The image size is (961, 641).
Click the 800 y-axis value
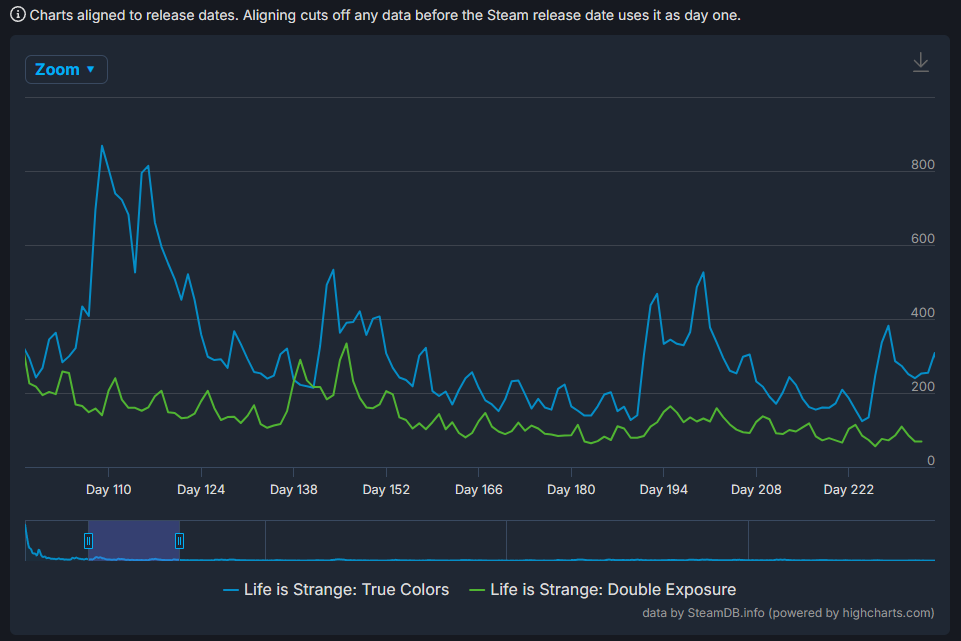point(922,164)
